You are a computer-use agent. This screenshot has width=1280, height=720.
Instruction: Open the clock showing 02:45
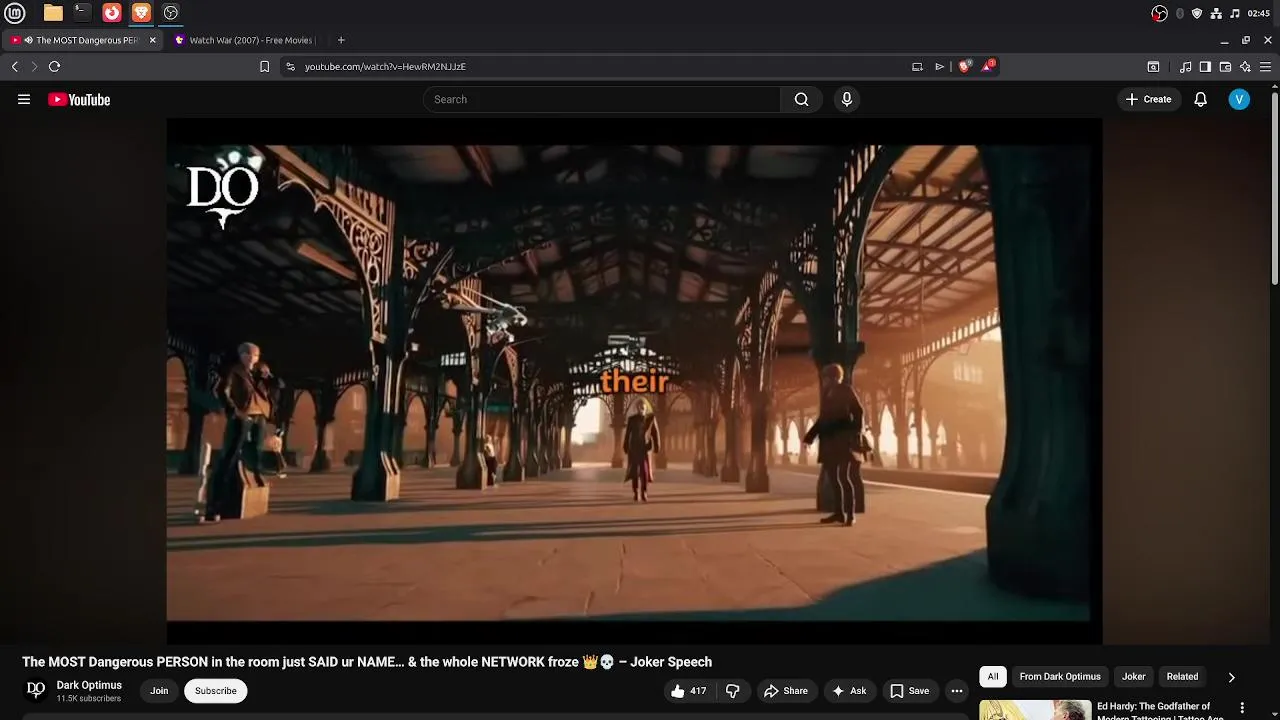tap(1259, 13)
